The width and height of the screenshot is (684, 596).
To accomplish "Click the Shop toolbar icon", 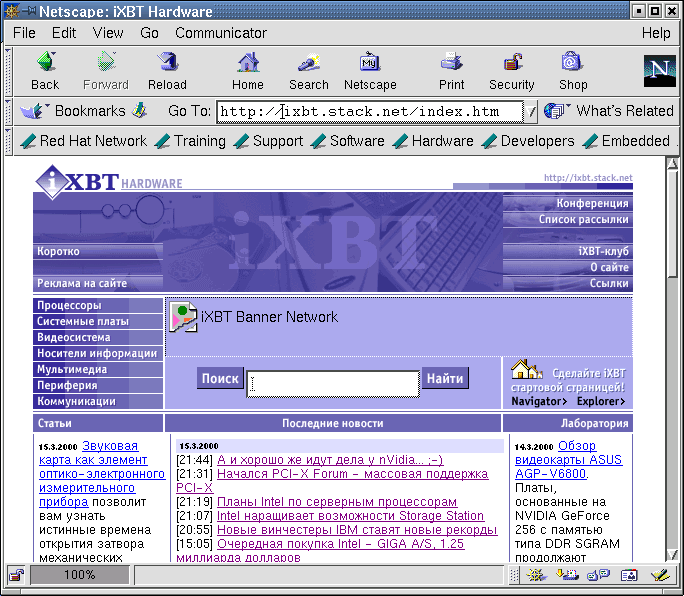I will click(x=573, y=71).
